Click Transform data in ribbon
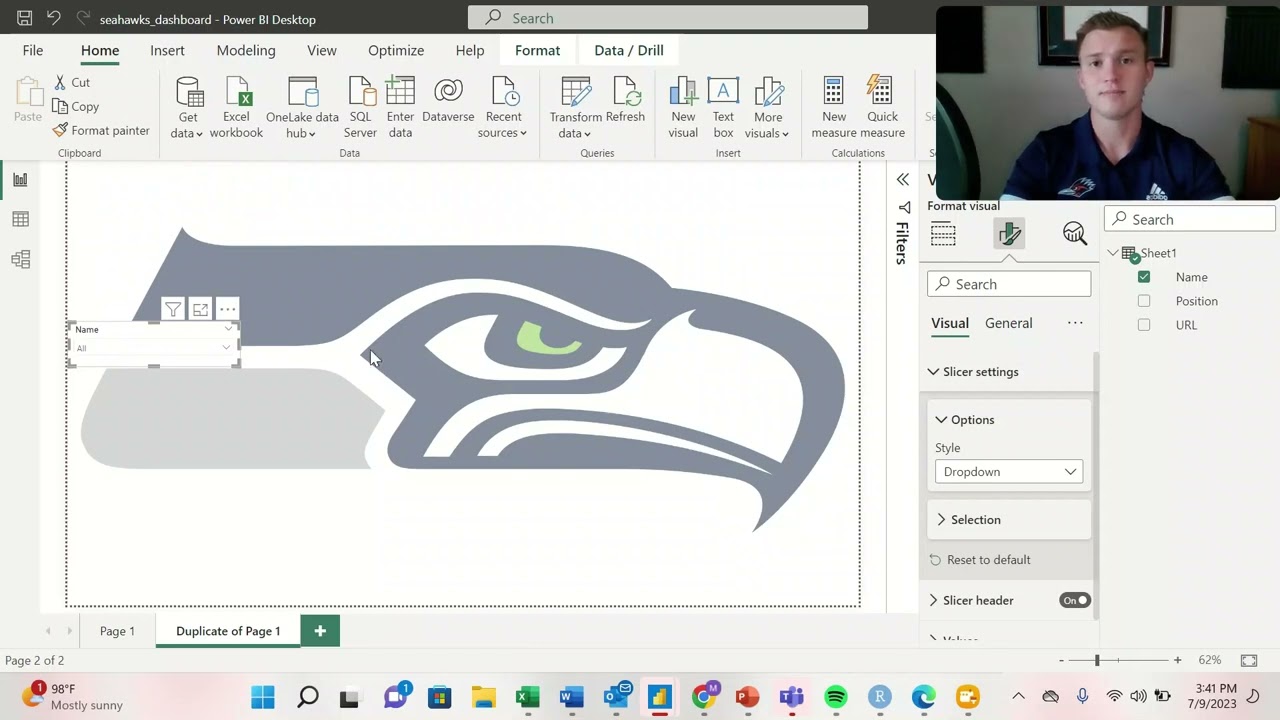The image size is (1280, 720). coord(576,108)
